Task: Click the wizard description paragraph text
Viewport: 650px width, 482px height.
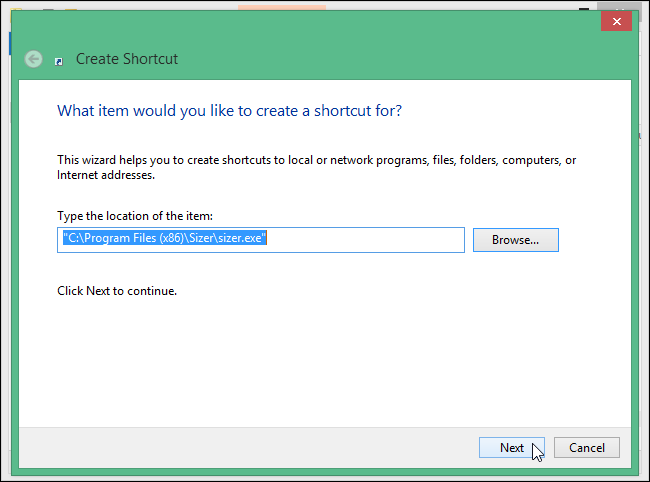Action: pyautogui.click(x=316, y=167)
